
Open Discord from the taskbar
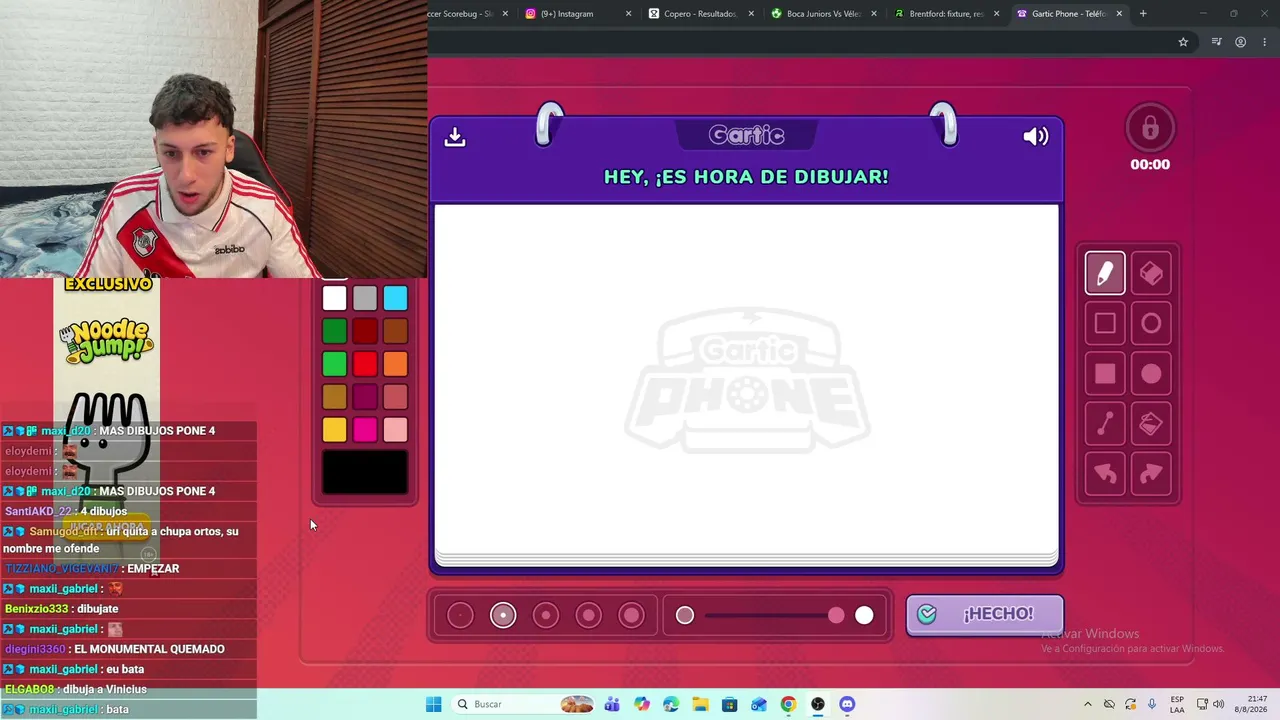tap(847, 704)
